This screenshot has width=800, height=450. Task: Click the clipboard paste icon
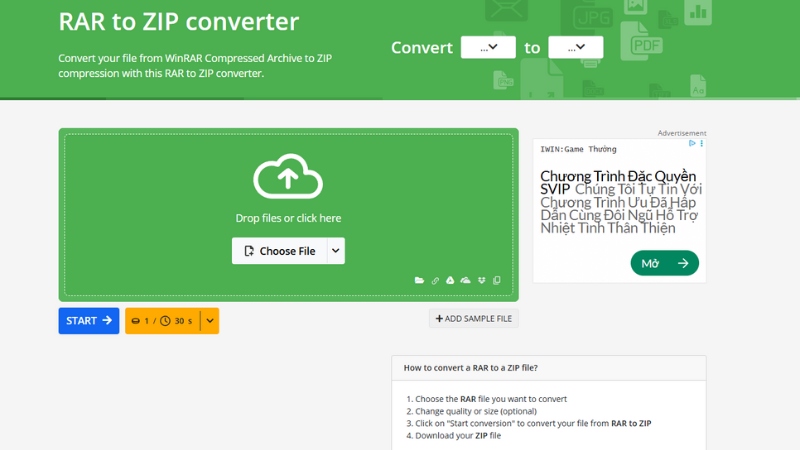[x=496, y=281]
